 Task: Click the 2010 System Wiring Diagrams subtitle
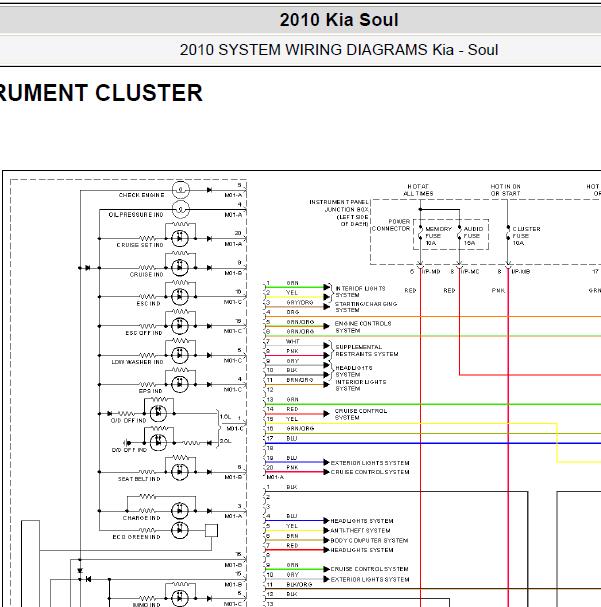pos(339,50)
